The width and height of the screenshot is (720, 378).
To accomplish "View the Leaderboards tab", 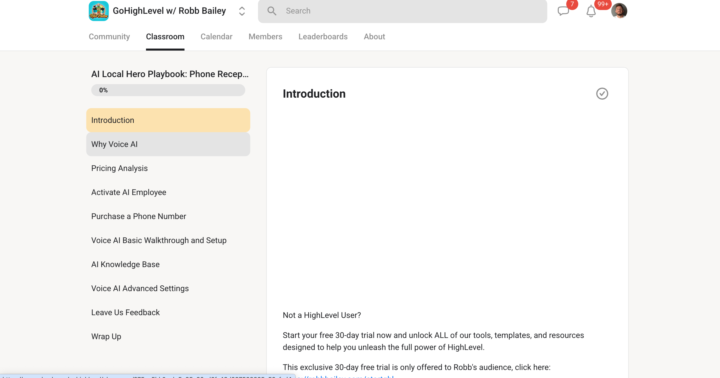I will 323,37.
